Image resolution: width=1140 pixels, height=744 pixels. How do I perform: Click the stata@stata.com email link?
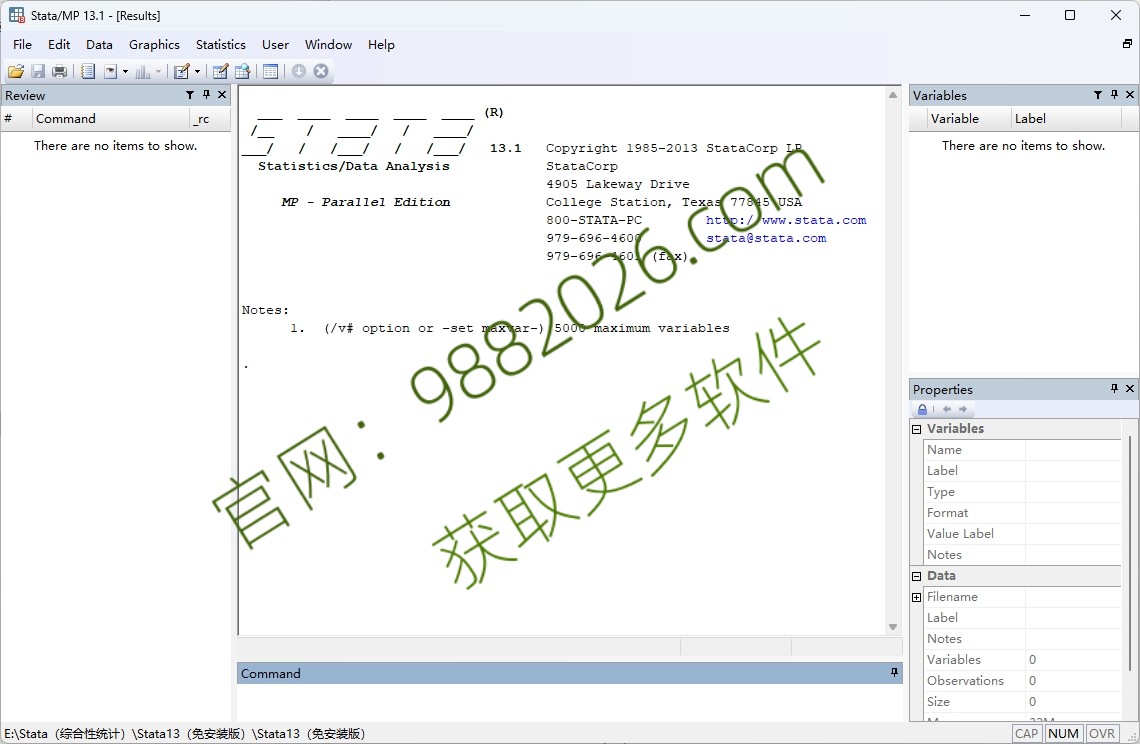point(766,239)
